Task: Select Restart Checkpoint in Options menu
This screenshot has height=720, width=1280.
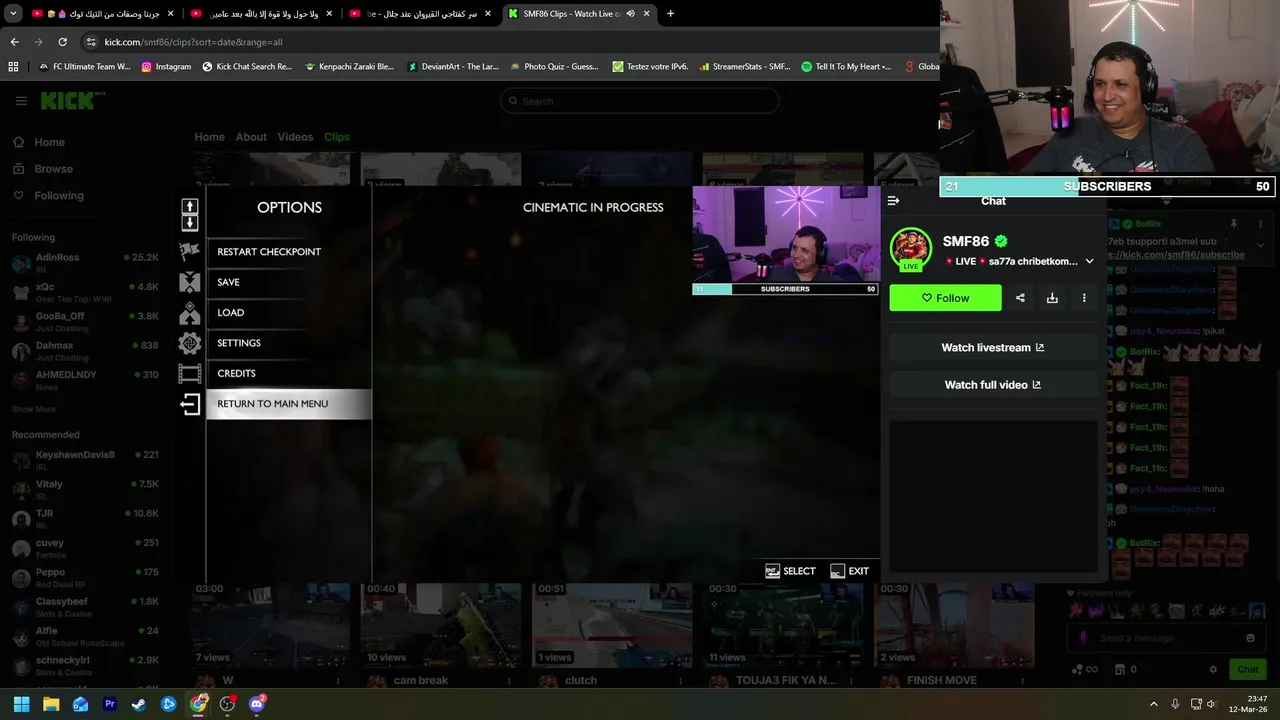Action: 289,252
